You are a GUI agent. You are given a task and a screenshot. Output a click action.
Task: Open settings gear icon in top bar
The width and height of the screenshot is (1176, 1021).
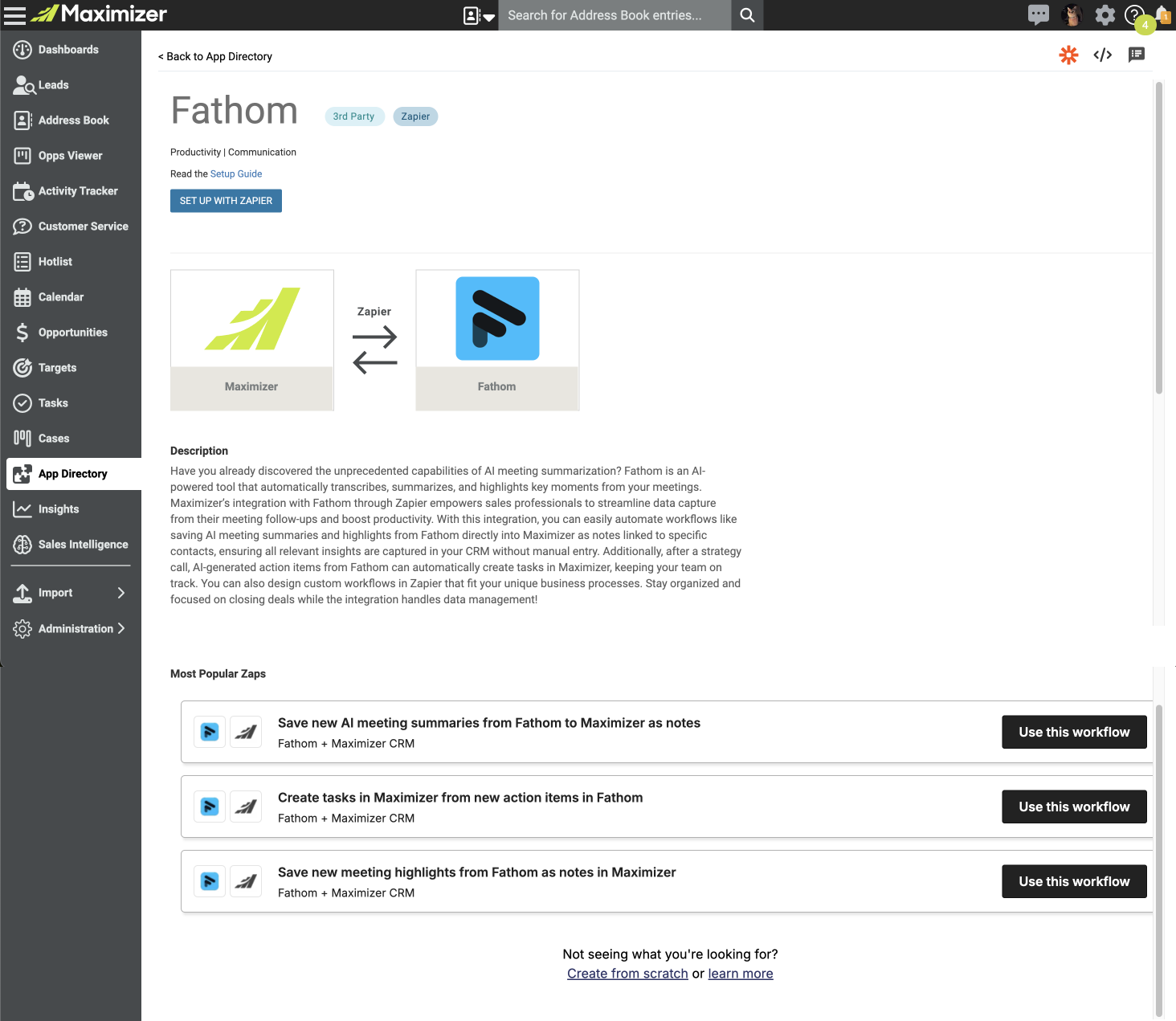pyautogui.click(x=1105, y=14)
